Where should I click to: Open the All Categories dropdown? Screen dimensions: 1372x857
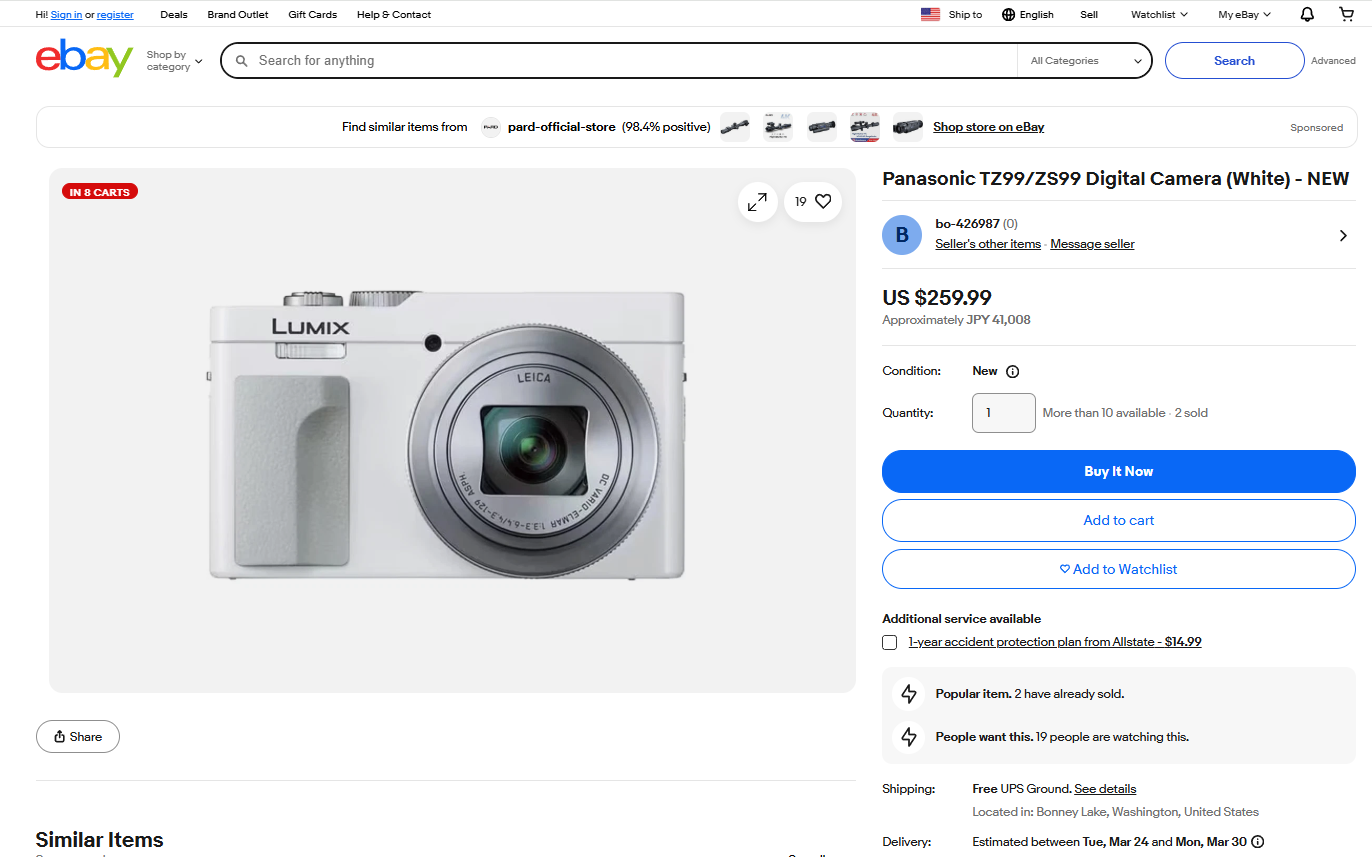tap(1084, 60)
